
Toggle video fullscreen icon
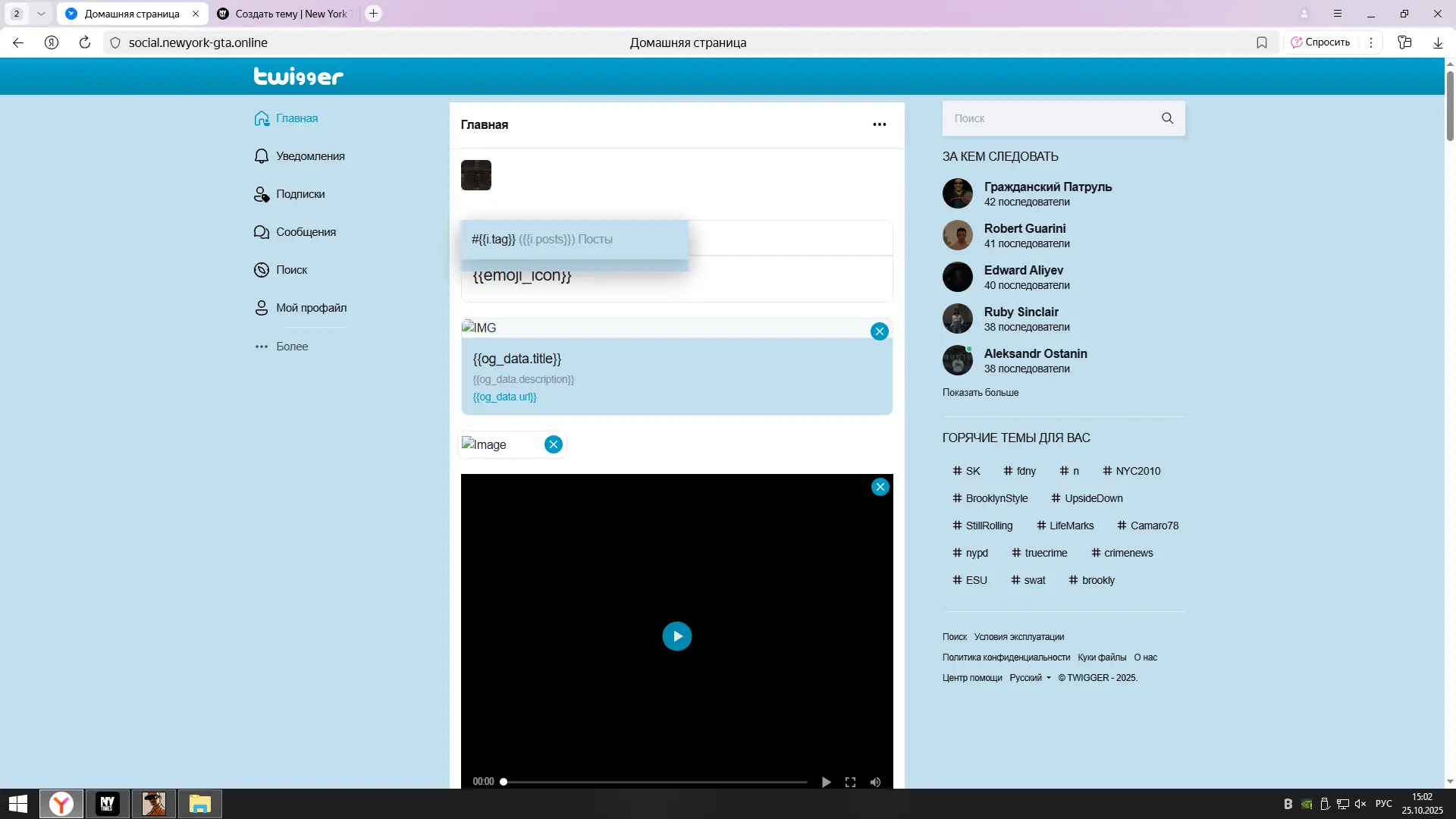[x=850, y=782]
